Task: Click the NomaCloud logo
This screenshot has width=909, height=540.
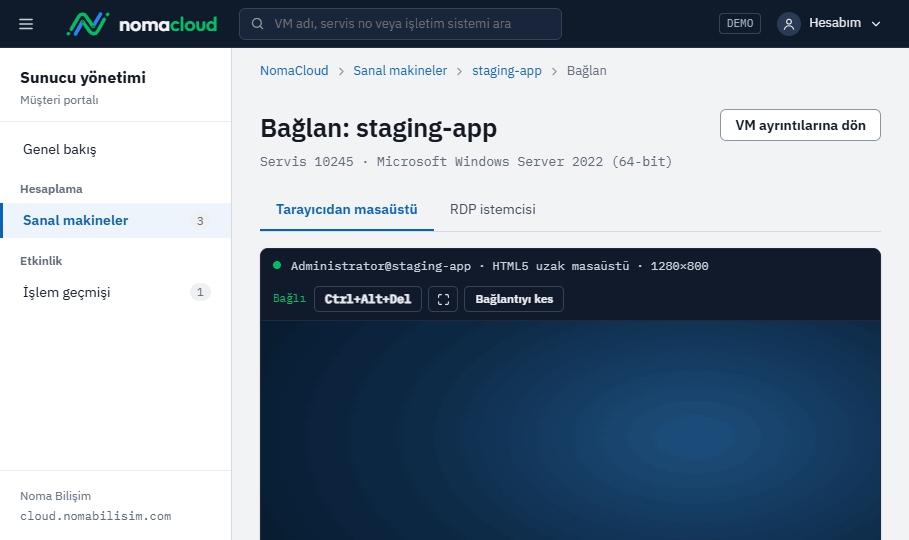Action: click(x=142, y=24)
